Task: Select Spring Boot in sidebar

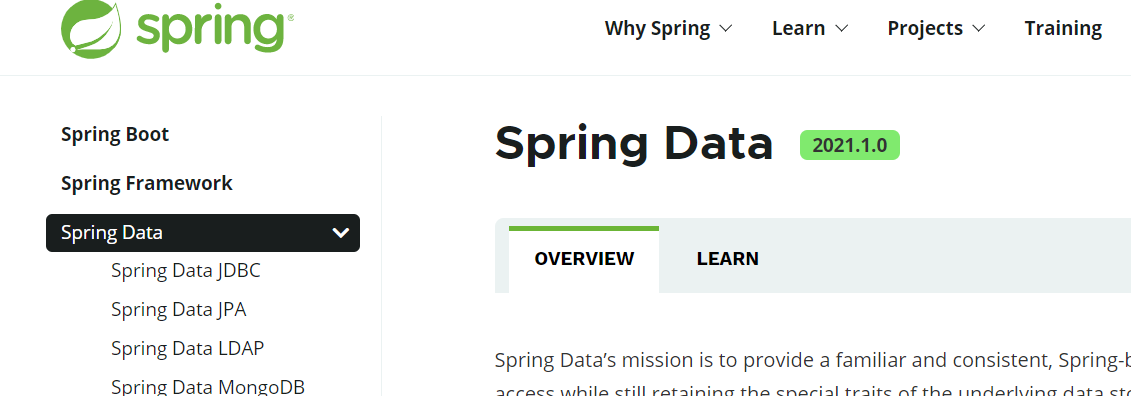Action: [x=115, y=135]
